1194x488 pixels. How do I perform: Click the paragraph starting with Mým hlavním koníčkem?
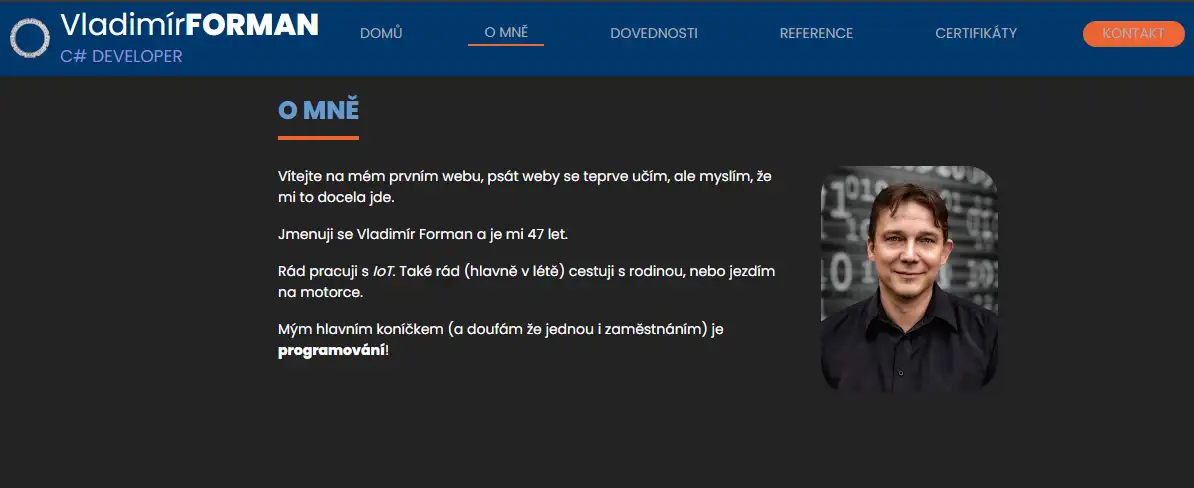(x=499, y=329)
